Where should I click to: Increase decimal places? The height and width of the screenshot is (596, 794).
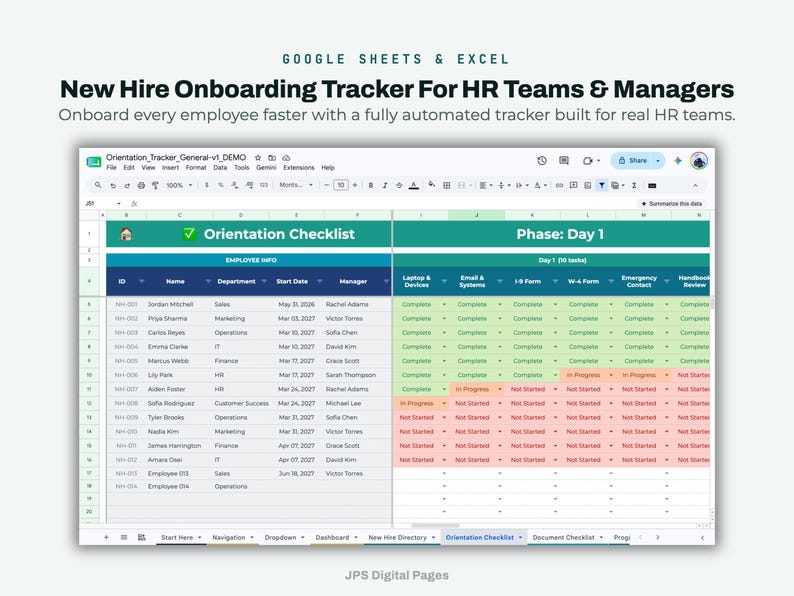pos(249,185)
